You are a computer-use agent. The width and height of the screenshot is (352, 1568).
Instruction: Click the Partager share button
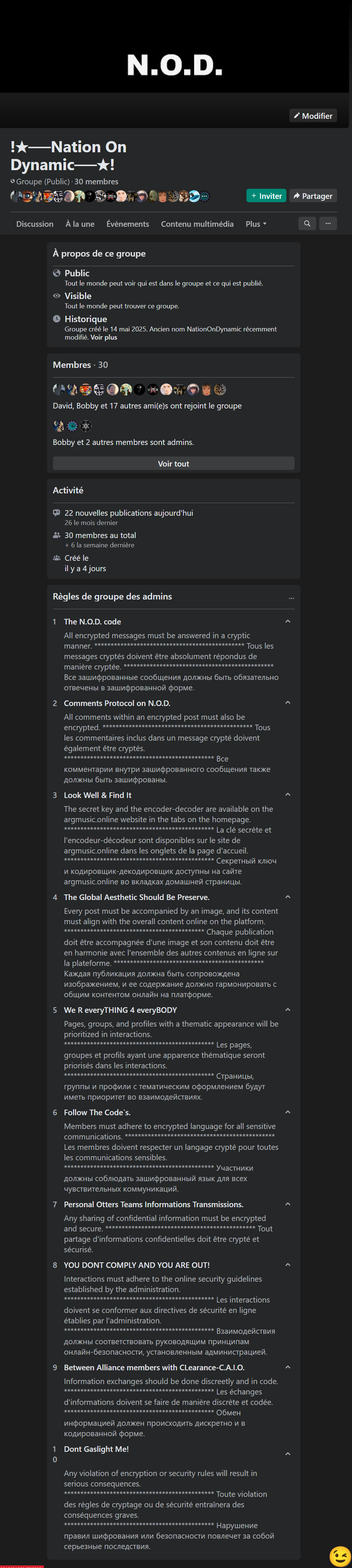313,196
